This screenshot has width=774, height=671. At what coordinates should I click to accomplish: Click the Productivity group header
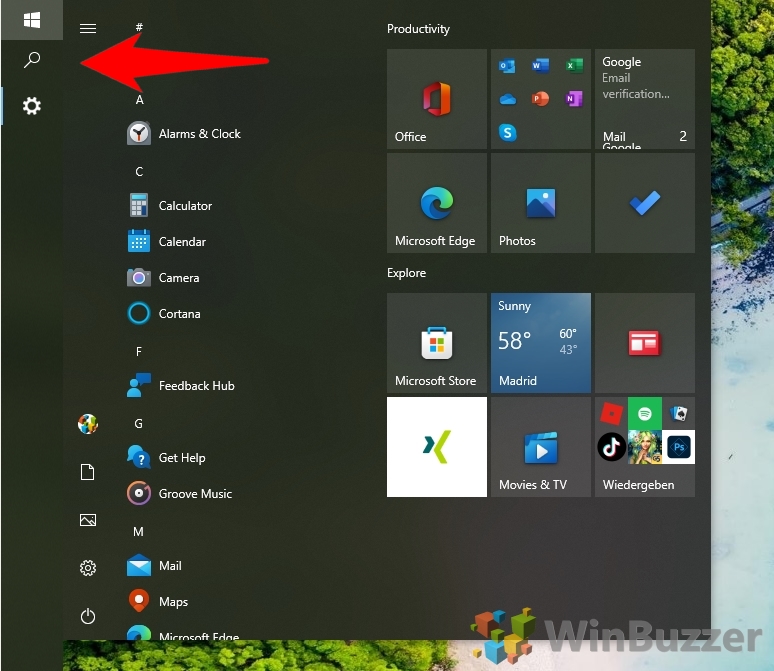(x=418, y=29)
